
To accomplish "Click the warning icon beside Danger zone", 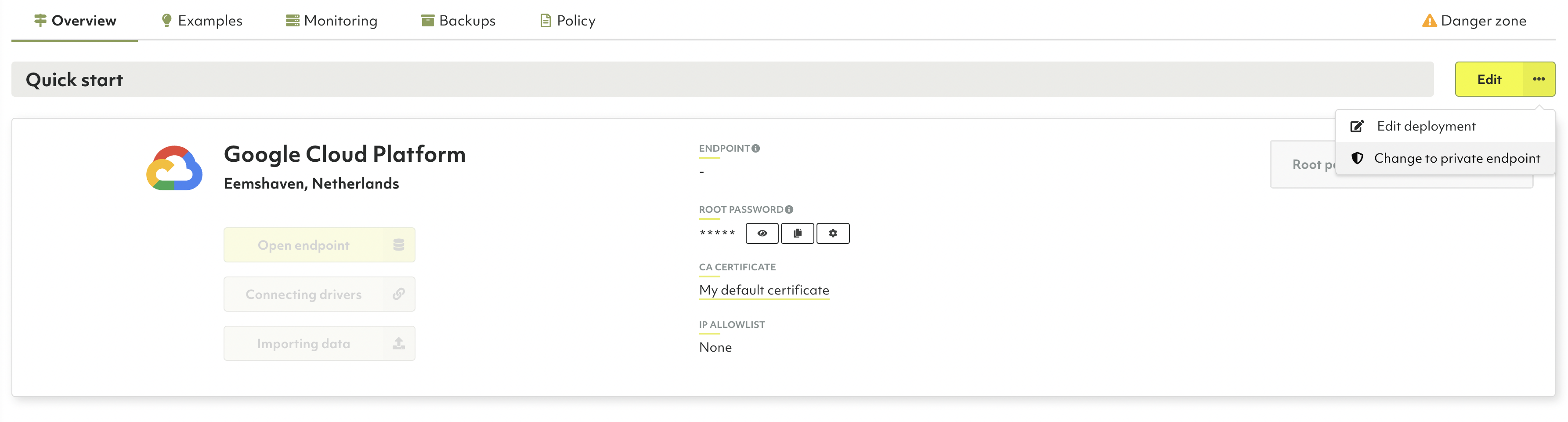I will coord(1428,21).
